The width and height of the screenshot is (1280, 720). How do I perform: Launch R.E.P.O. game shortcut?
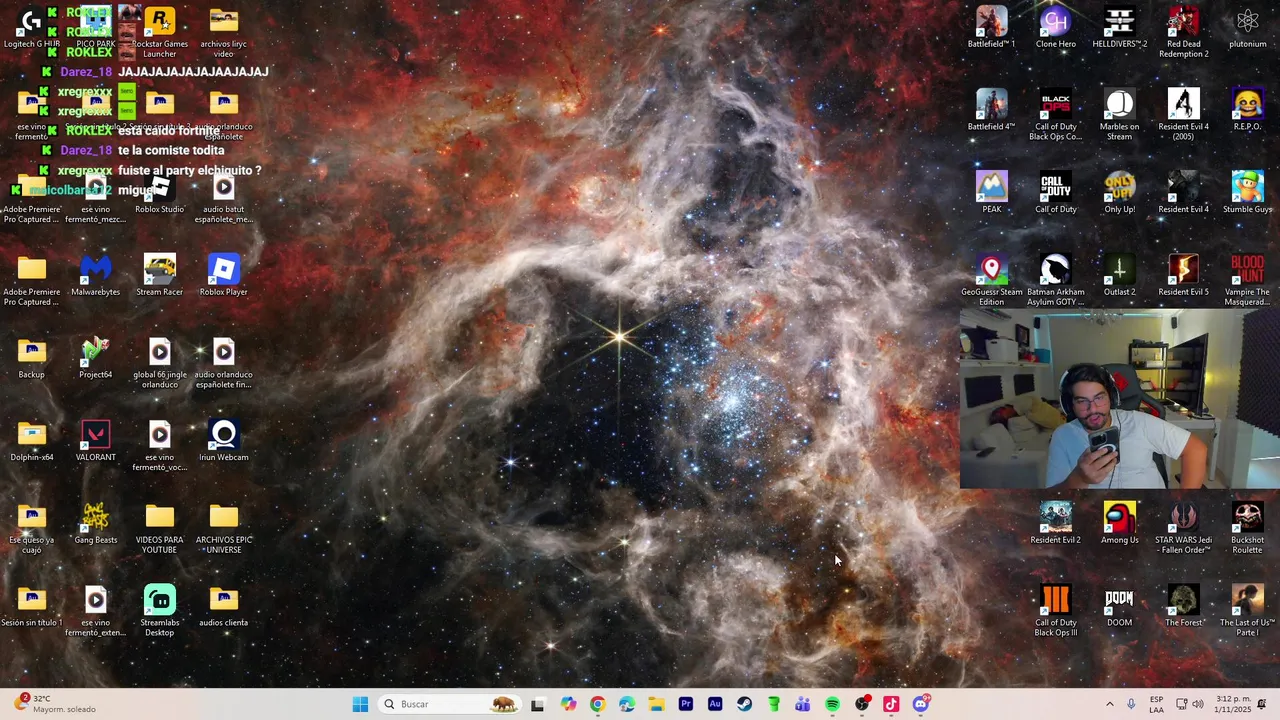tap(1247, 110)
